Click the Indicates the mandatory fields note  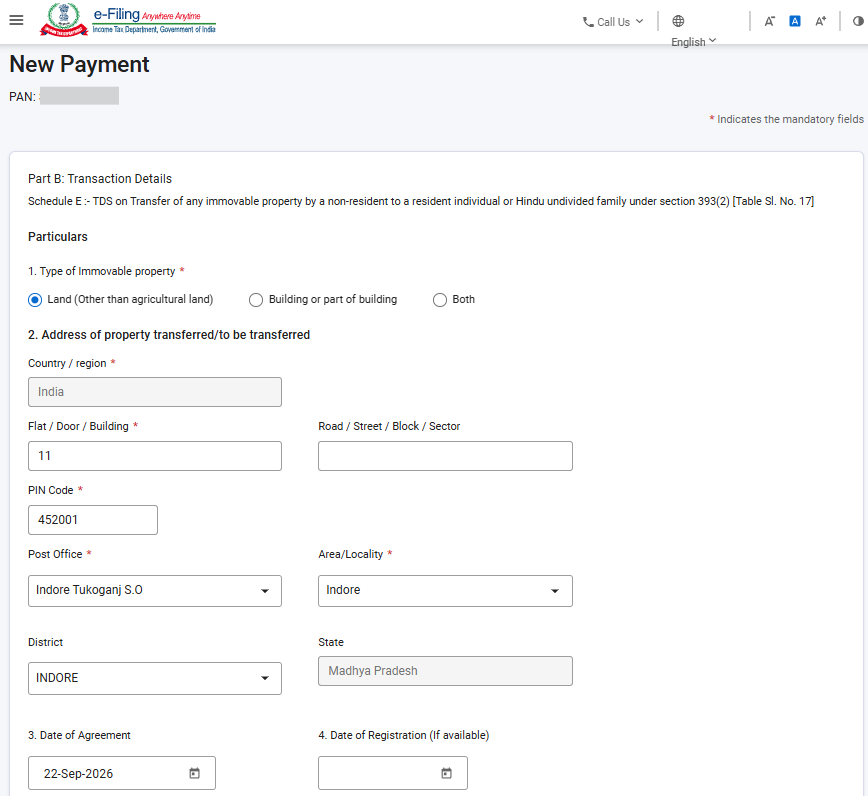[x=787, y=119]
